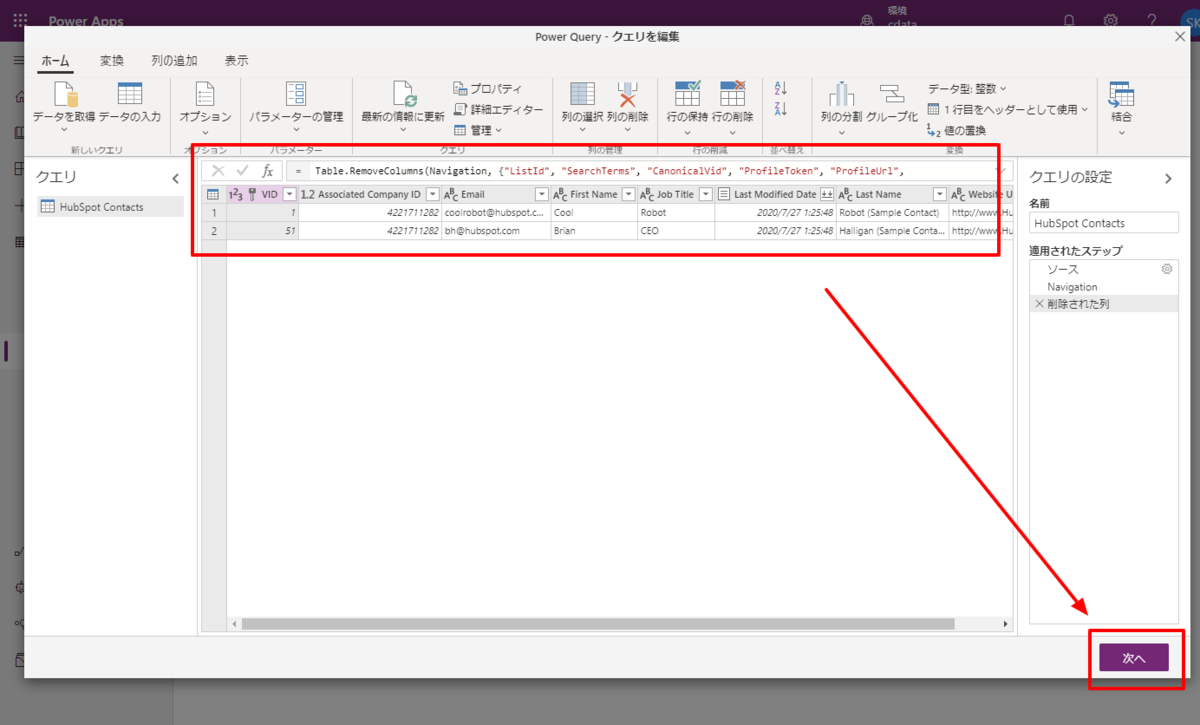
Task: Click Robot (Sample Contact) cell
Action: click(x=891, y=212)
